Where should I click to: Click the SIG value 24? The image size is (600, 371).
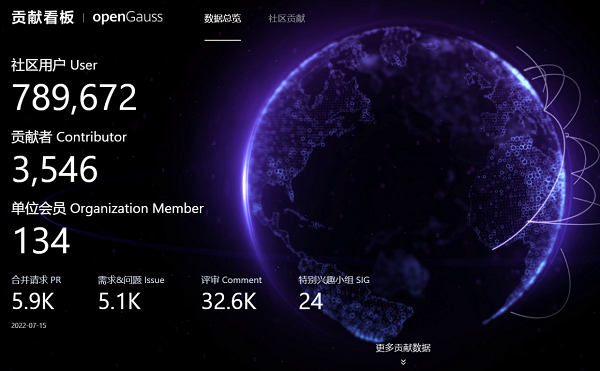point(311,301)
